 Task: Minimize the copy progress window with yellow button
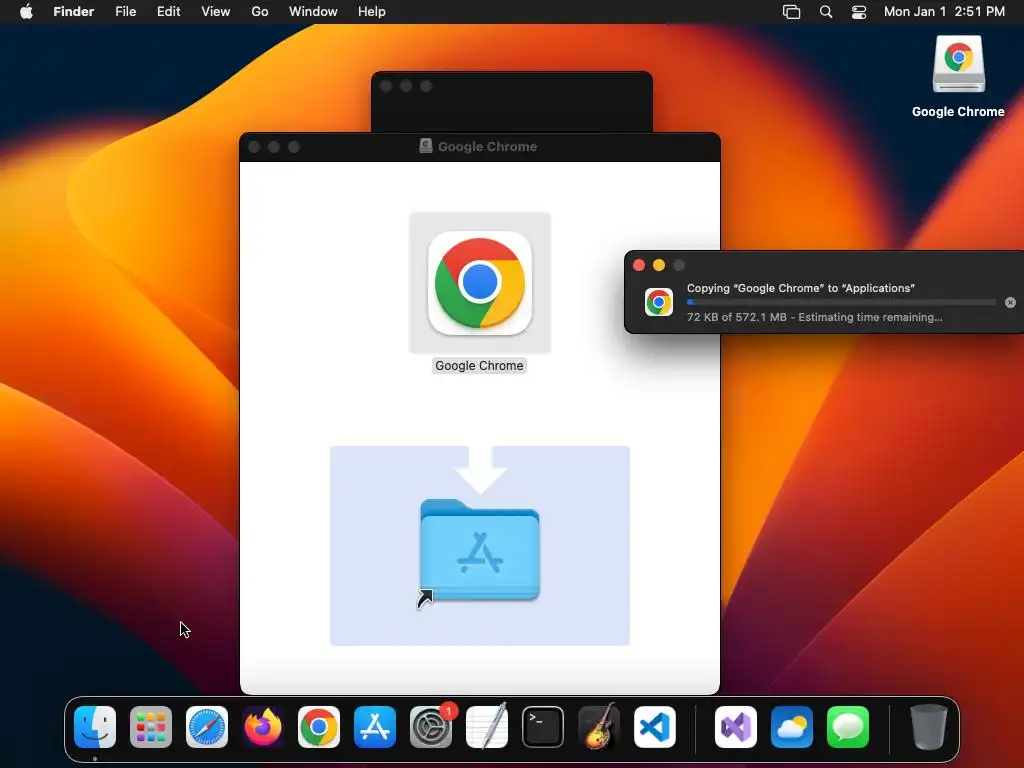click(x=659, y=265)
